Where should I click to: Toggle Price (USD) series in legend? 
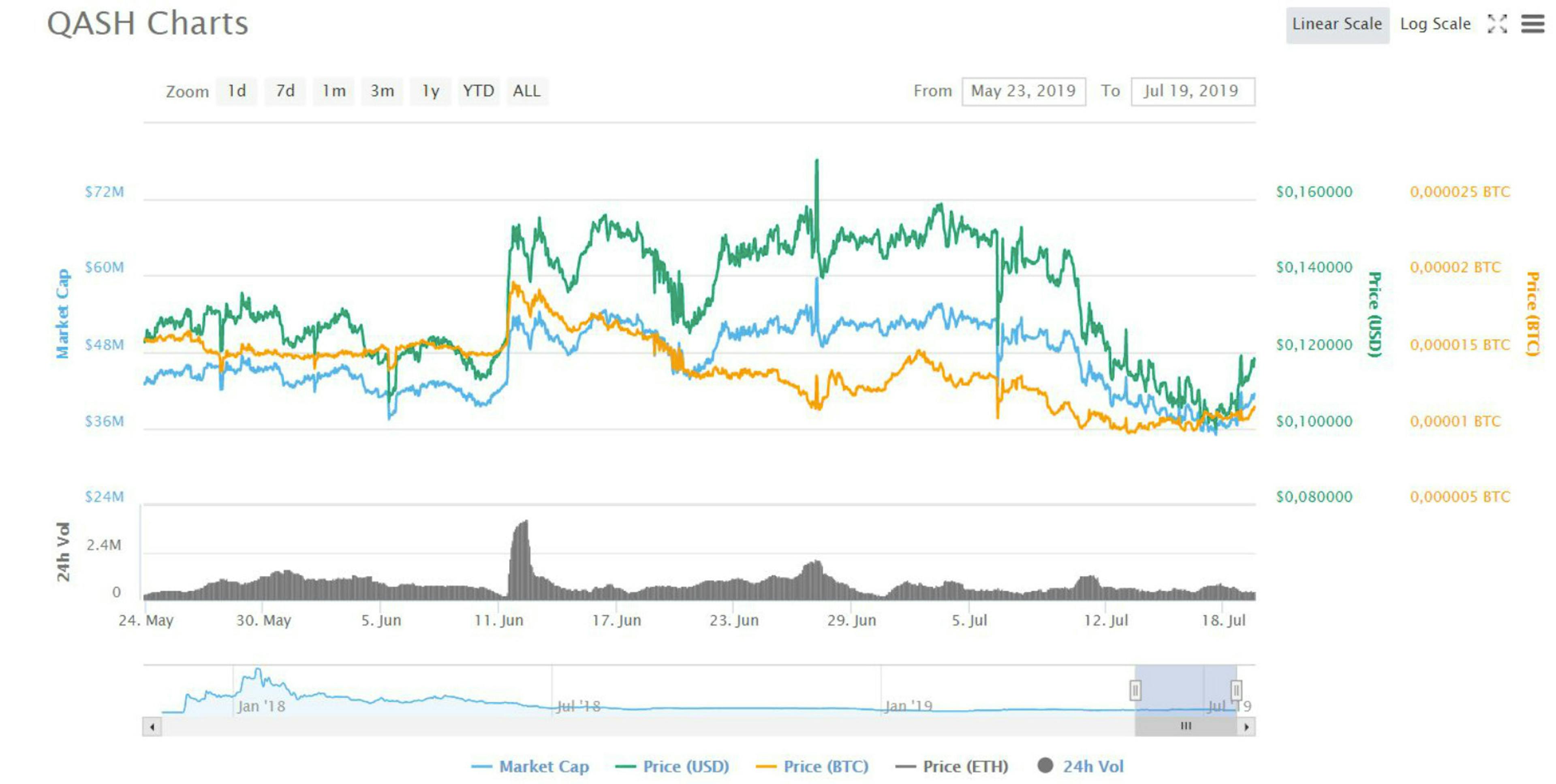672,766
